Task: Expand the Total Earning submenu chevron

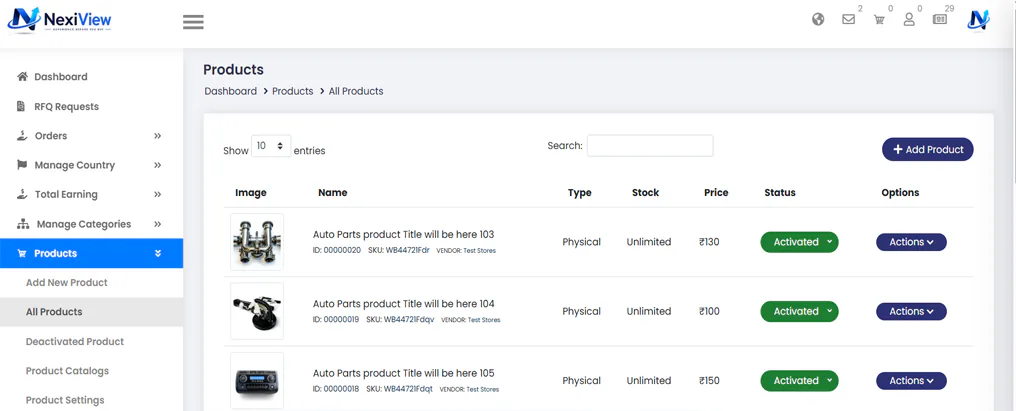Action: point(157,194)
